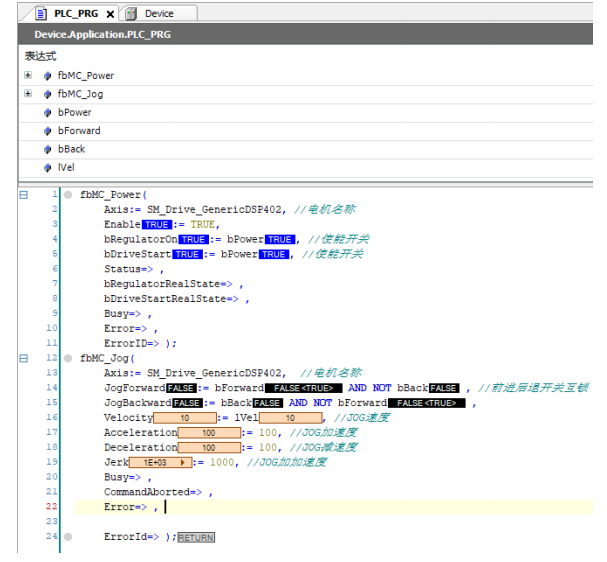Click the lVel variable icon
The width and height of the screenshot is (607, 562).
tap(48, 168)
